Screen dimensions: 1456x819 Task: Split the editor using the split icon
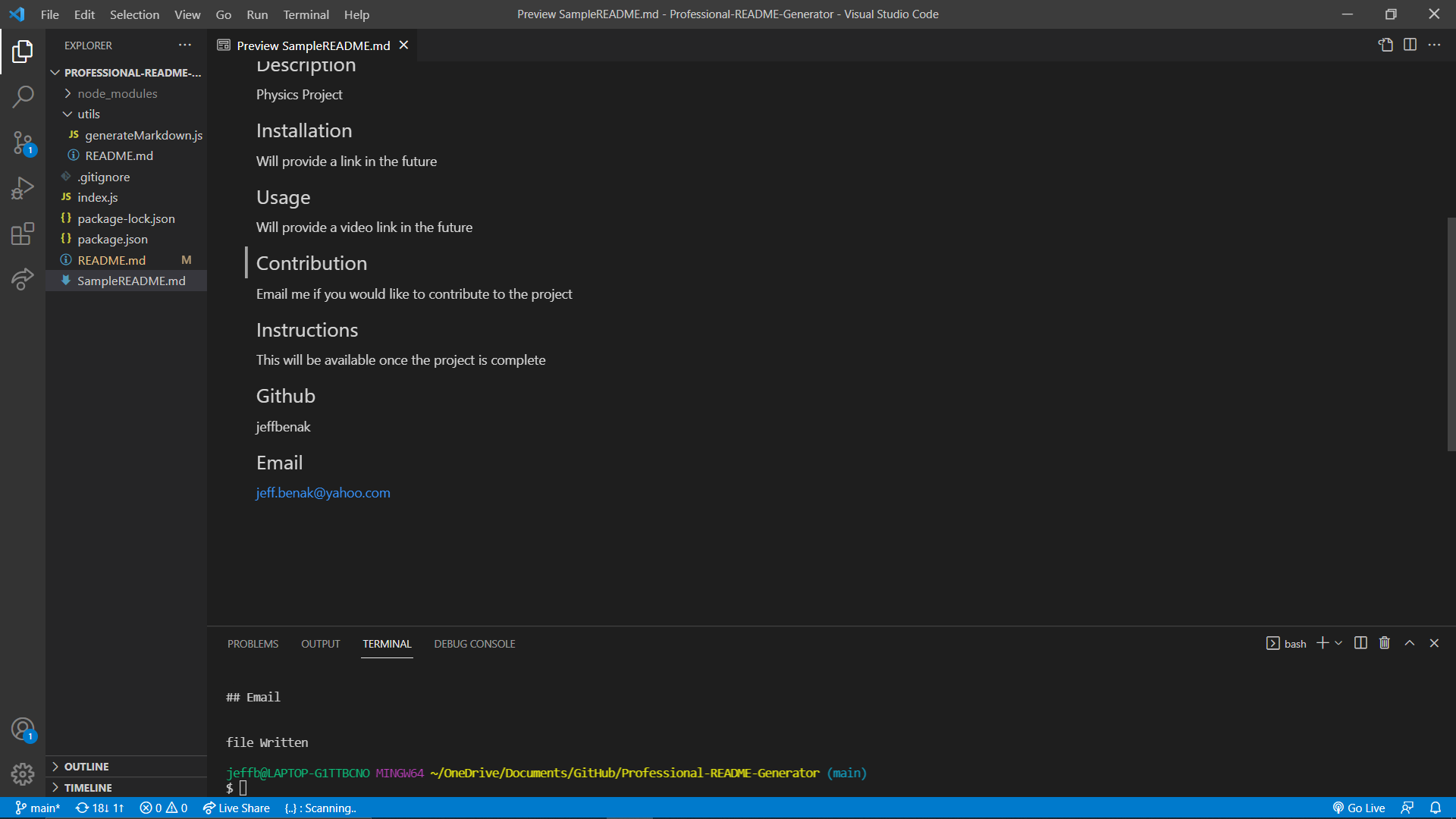pos(1410,45)
